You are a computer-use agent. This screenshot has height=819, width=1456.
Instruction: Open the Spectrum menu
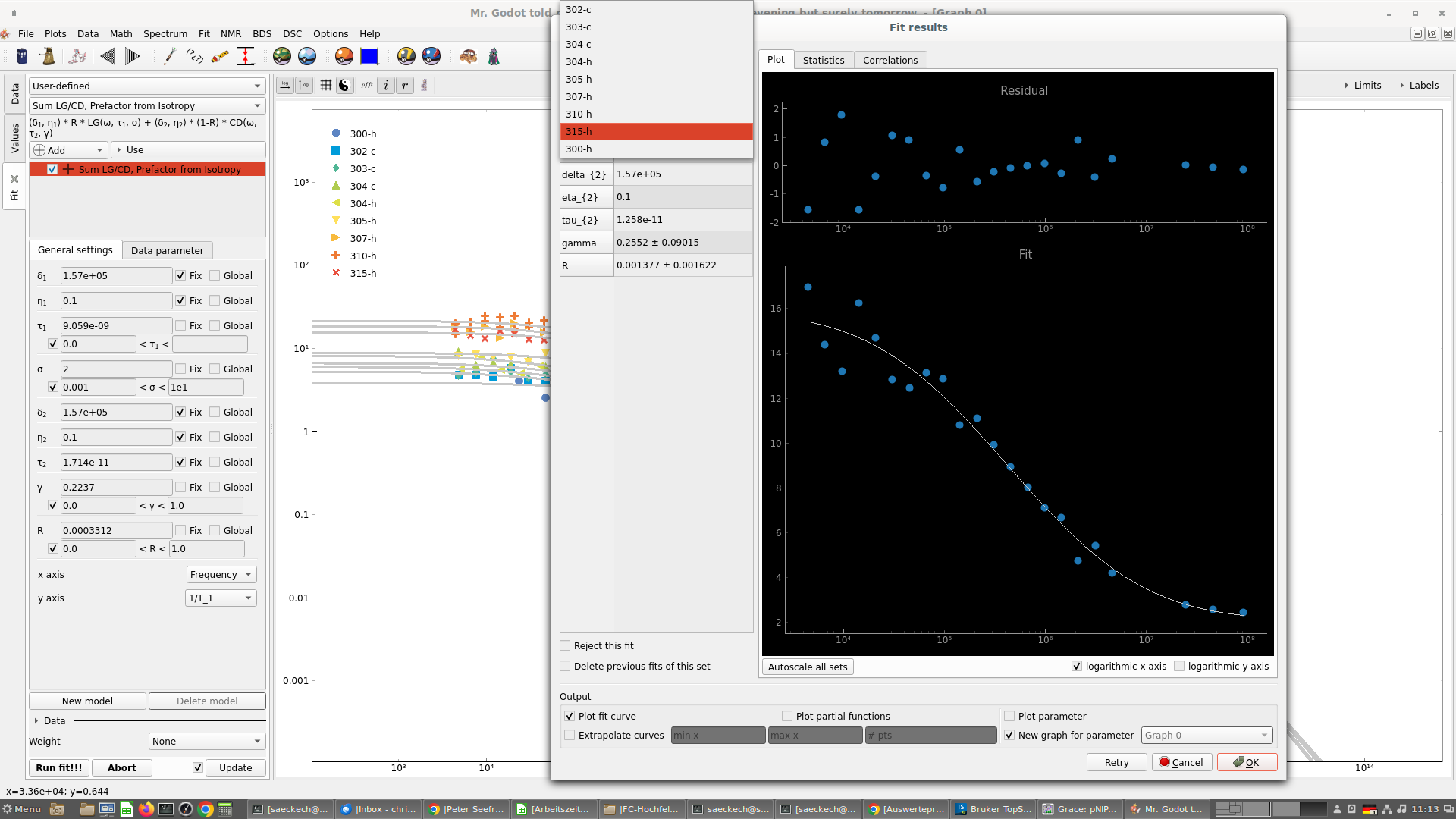tap(165, 33)
